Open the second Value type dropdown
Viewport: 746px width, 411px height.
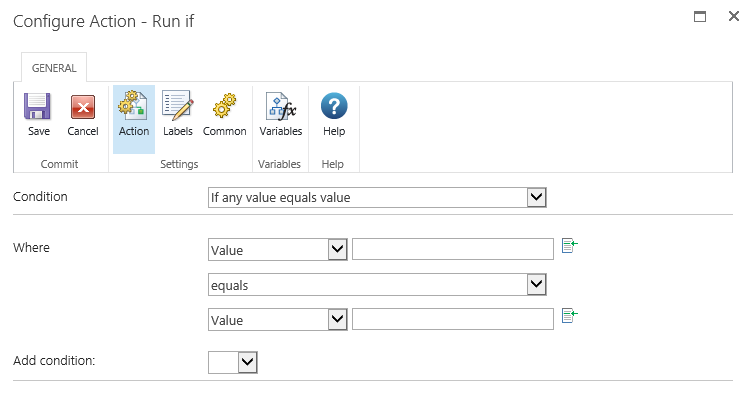pos(337,320)
